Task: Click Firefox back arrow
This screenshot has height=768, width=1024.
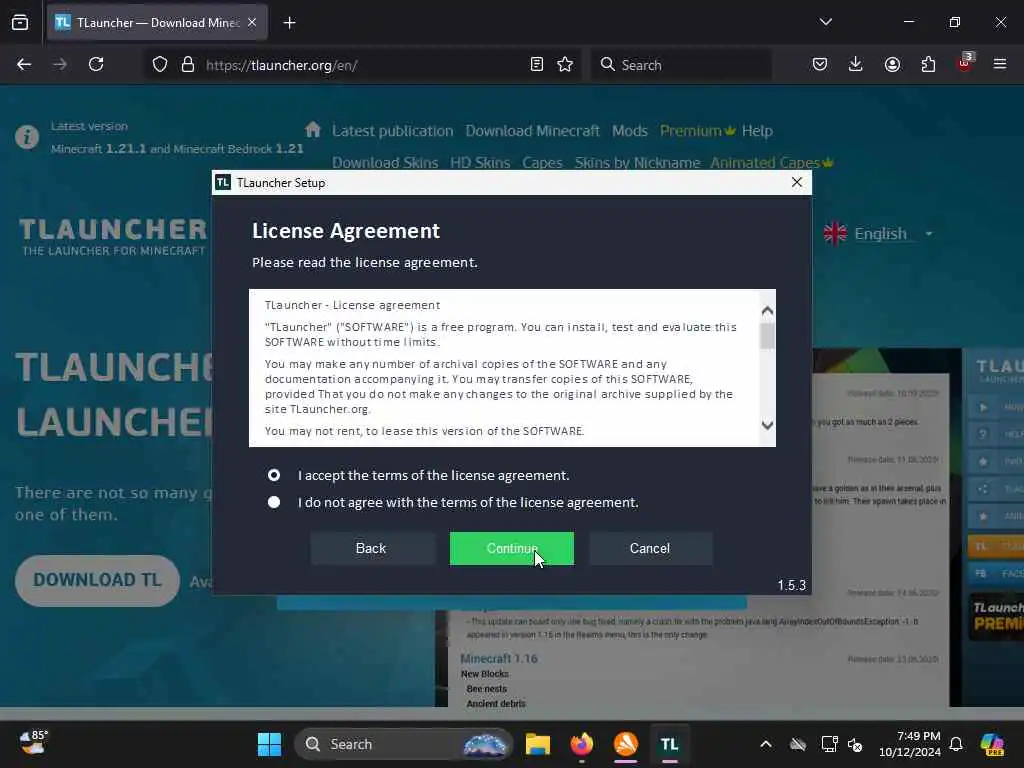Action: (x=24, y=64)
